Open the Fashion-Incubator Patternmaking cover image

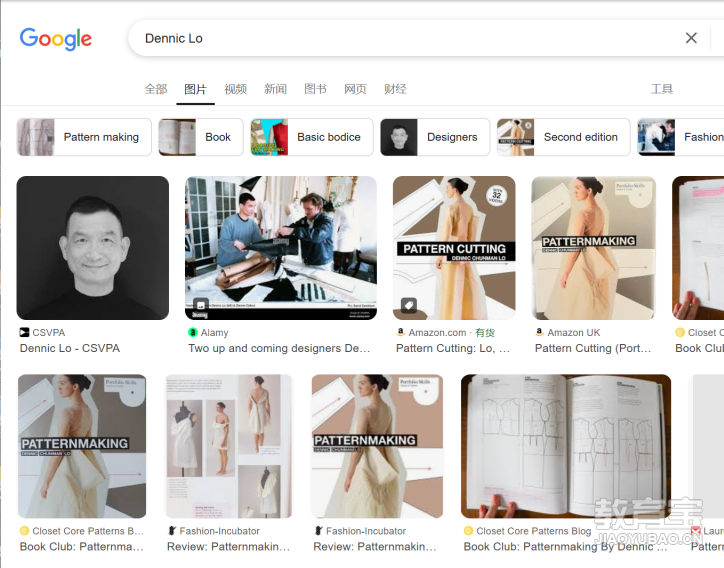(x=377, y=446)
